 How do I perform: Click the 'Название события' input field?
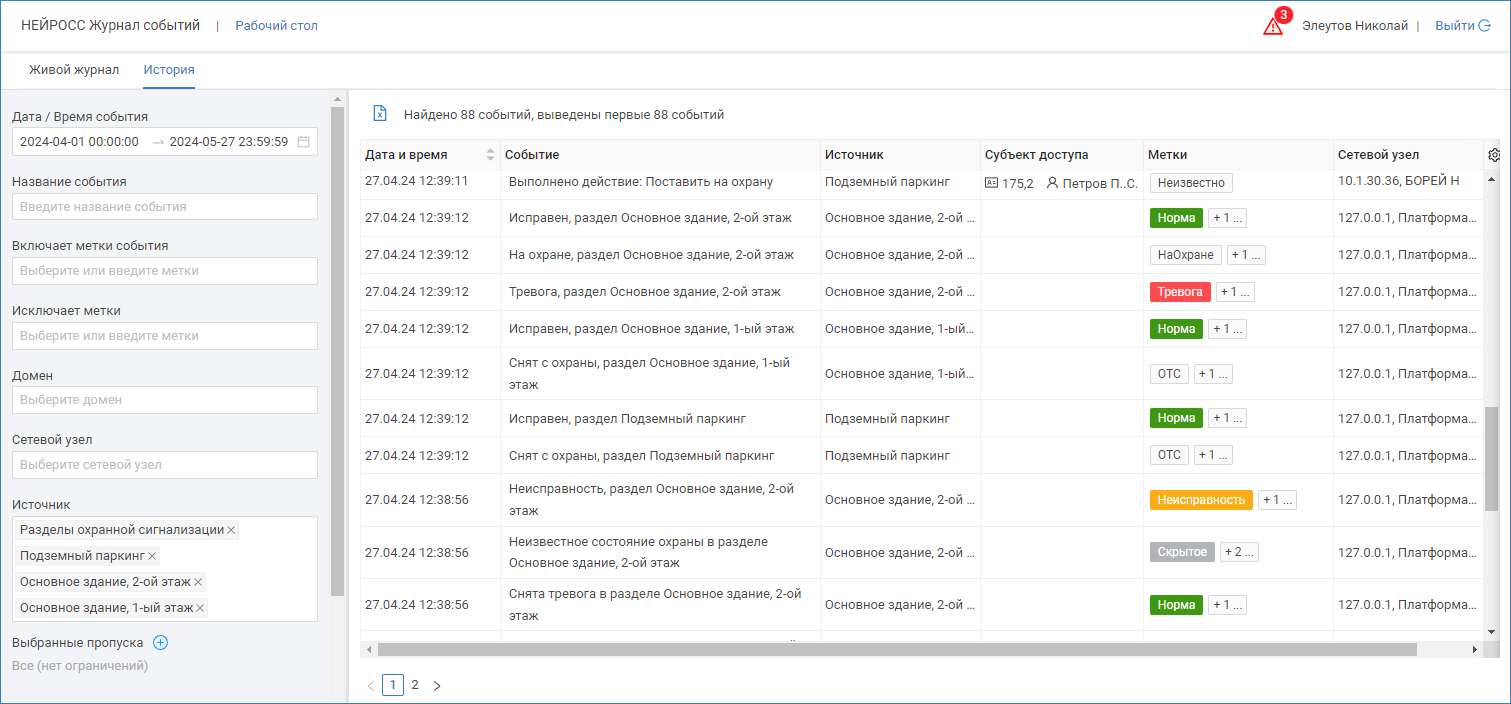coord(164,207)
